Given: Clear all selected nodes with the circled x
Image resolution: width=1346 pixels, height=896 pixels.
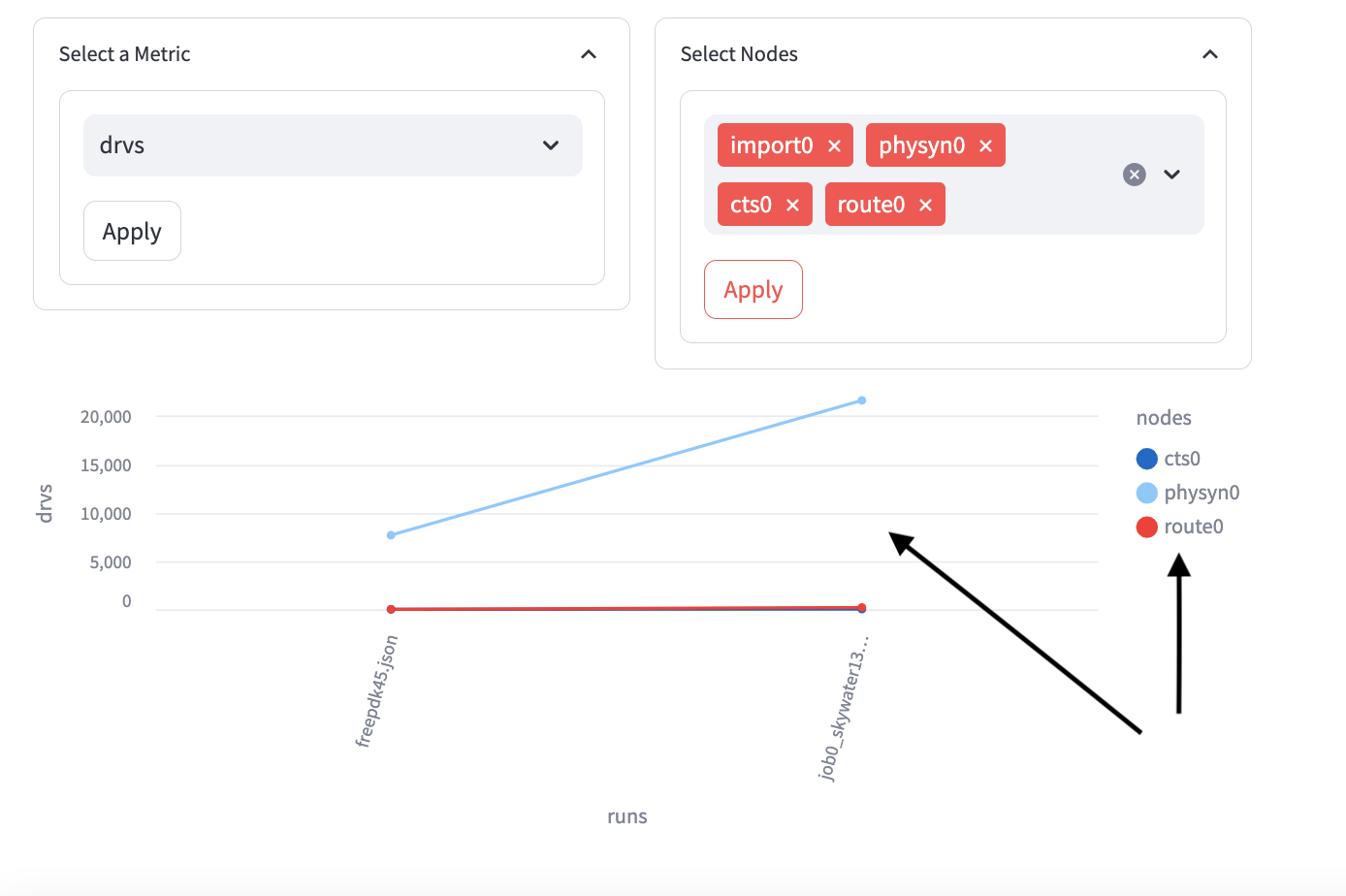Looking at the screenshot, I should [1135, 175].
